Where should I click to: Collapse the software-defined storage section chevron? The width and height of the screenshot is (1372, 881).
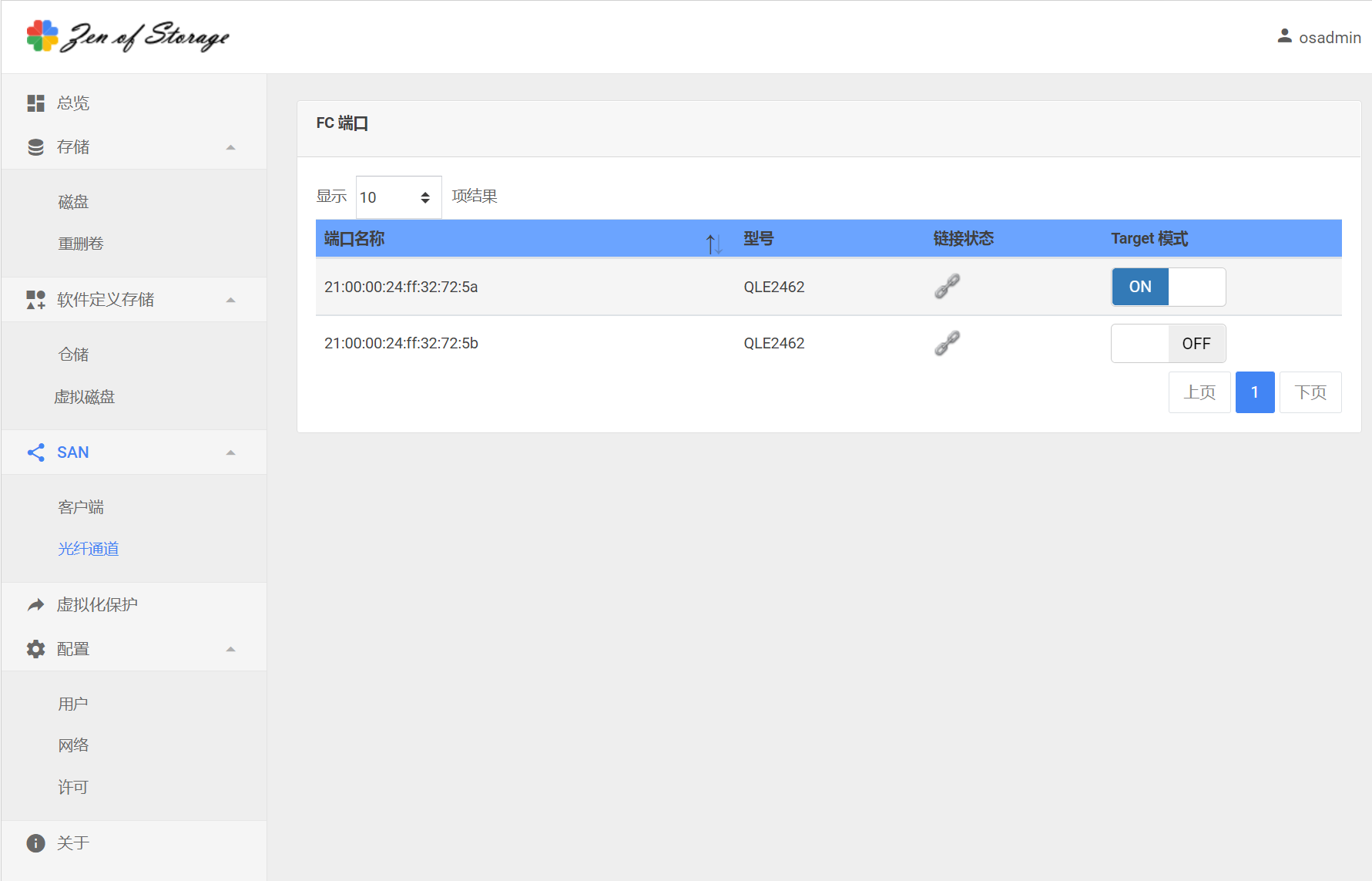[230, 300]
